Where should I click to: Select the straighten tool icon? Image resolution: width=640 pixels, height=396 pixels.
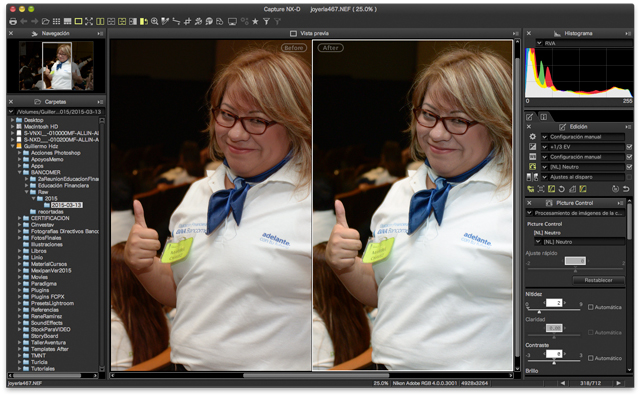click(x=176, y=21)
